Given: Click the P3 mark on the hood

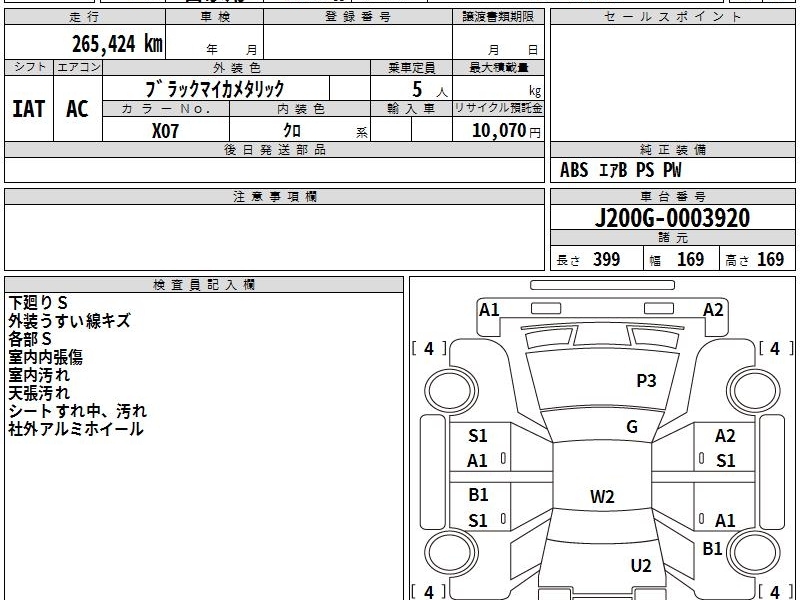Looking at the screenshot, I should (x=646, y=381).
